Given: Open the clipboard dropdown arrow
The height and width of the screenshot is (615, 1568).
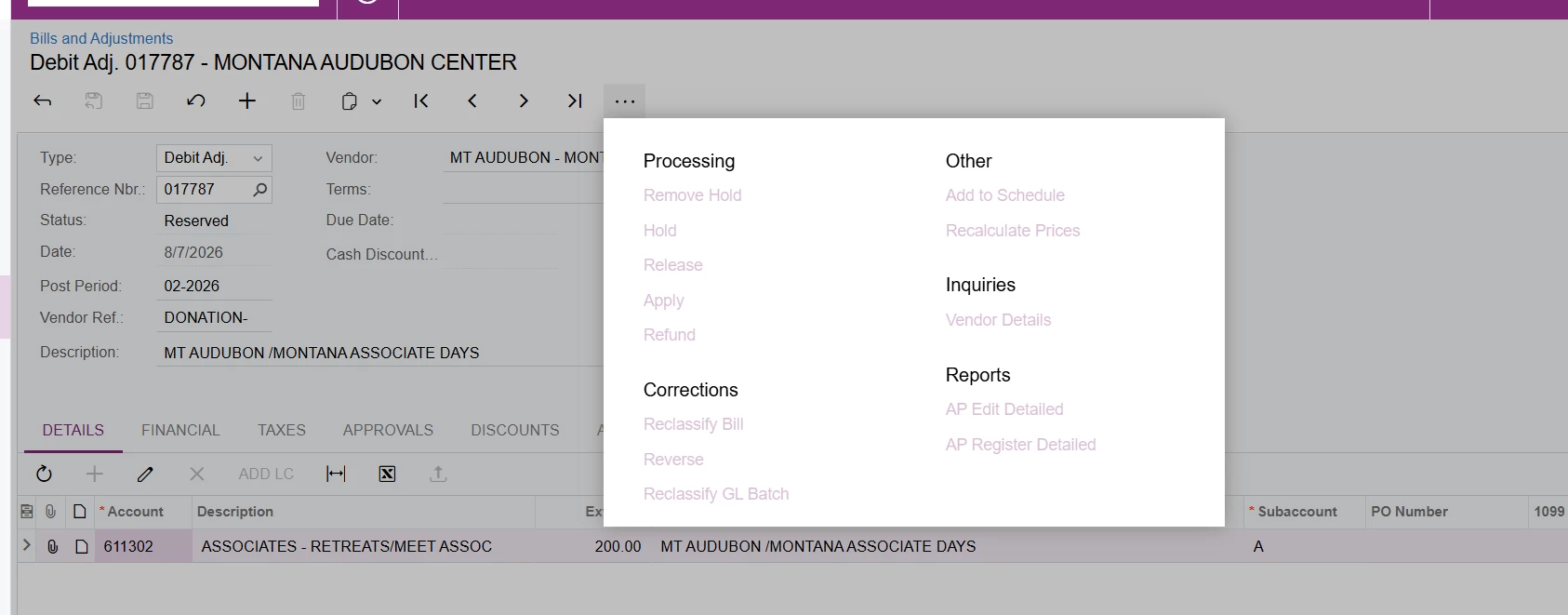Looking at the screenshot, I should 377,101.
